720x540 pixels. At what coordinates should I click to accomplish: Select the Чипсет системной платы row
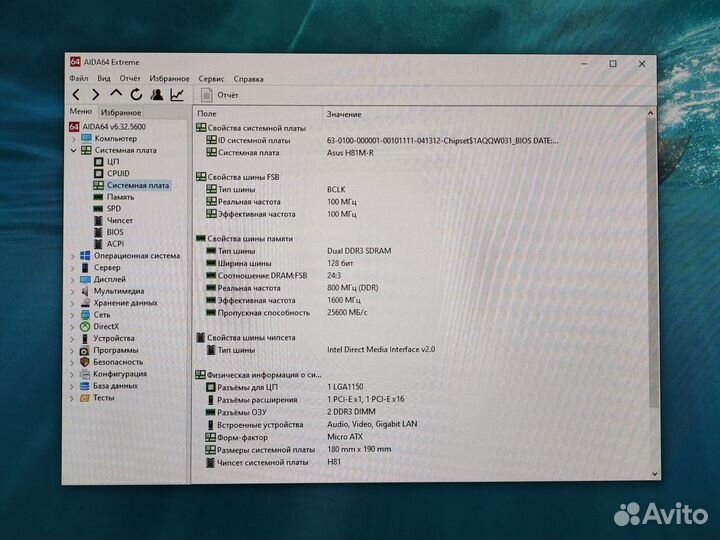[x=274, y=462]
